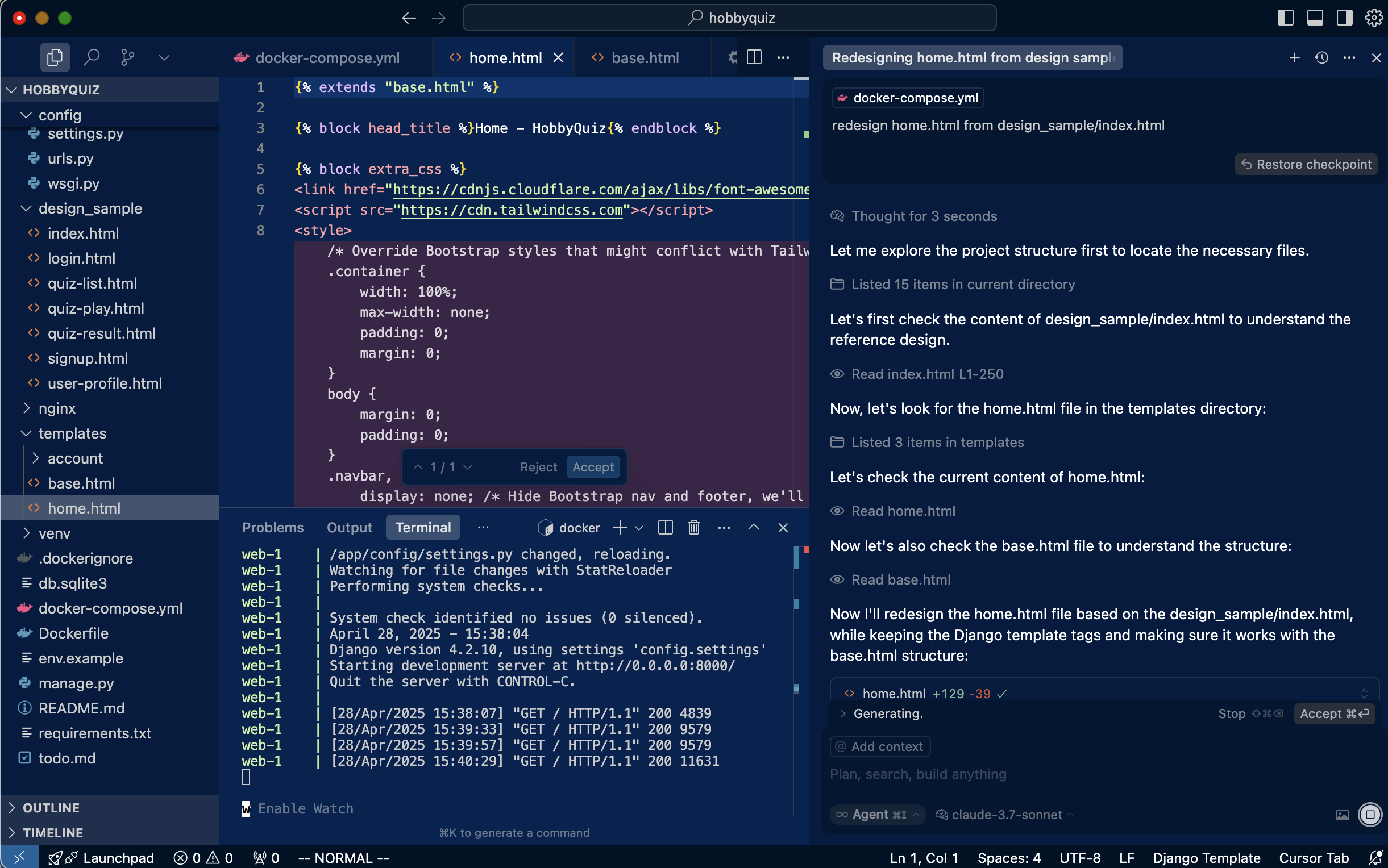The image size is (1388, 868).
Task: Close the AI chat panel
Action: [1376, 57]
